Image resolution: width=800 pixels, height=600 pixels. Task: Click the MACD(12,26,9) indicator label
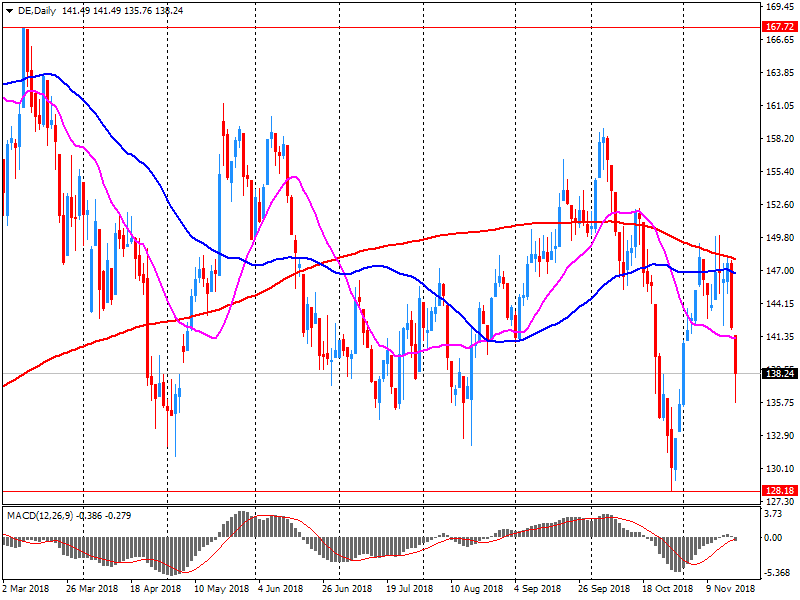[40, 516]
